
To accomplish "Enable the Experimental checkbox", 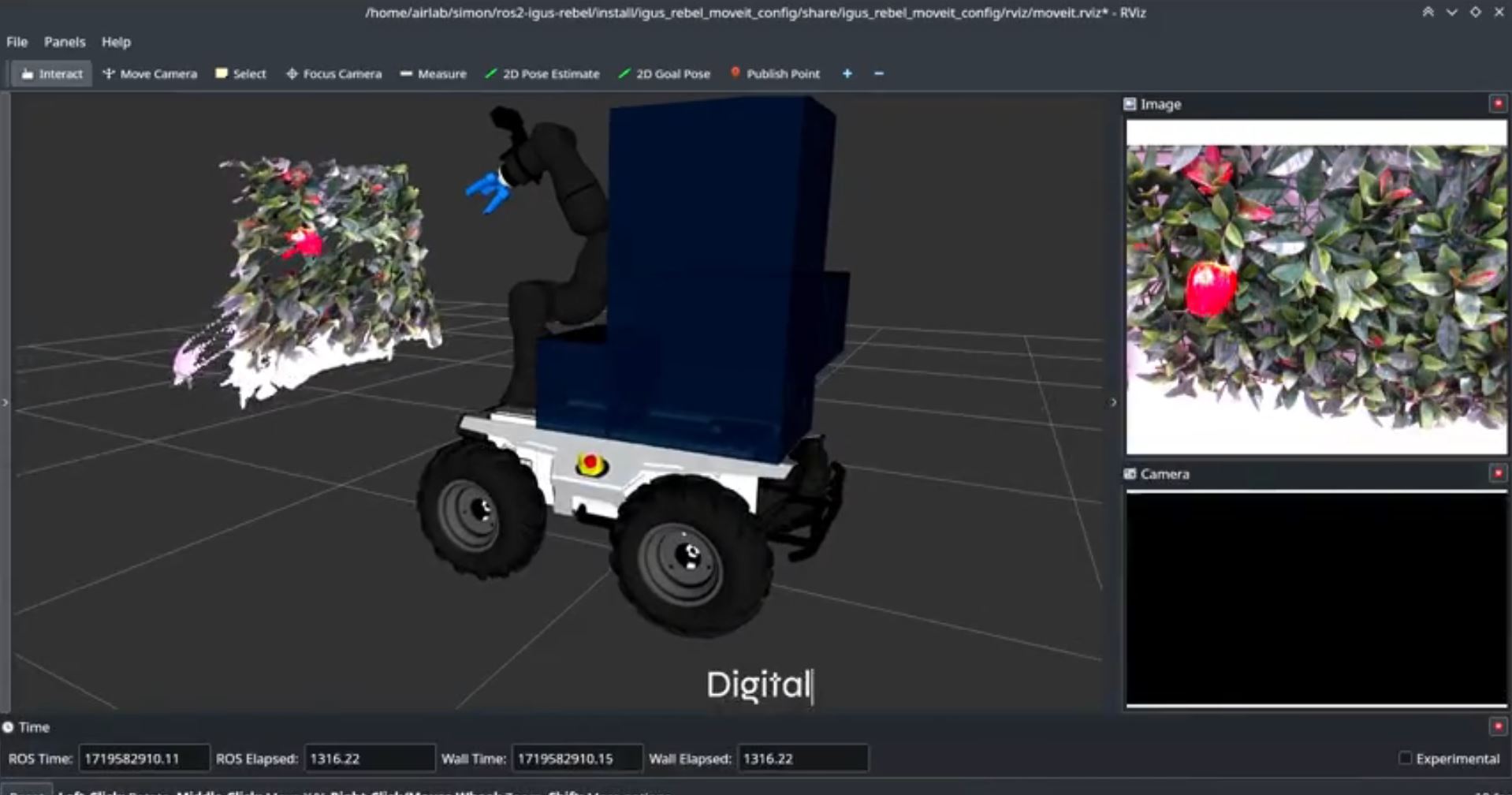I will point(1405,758).
